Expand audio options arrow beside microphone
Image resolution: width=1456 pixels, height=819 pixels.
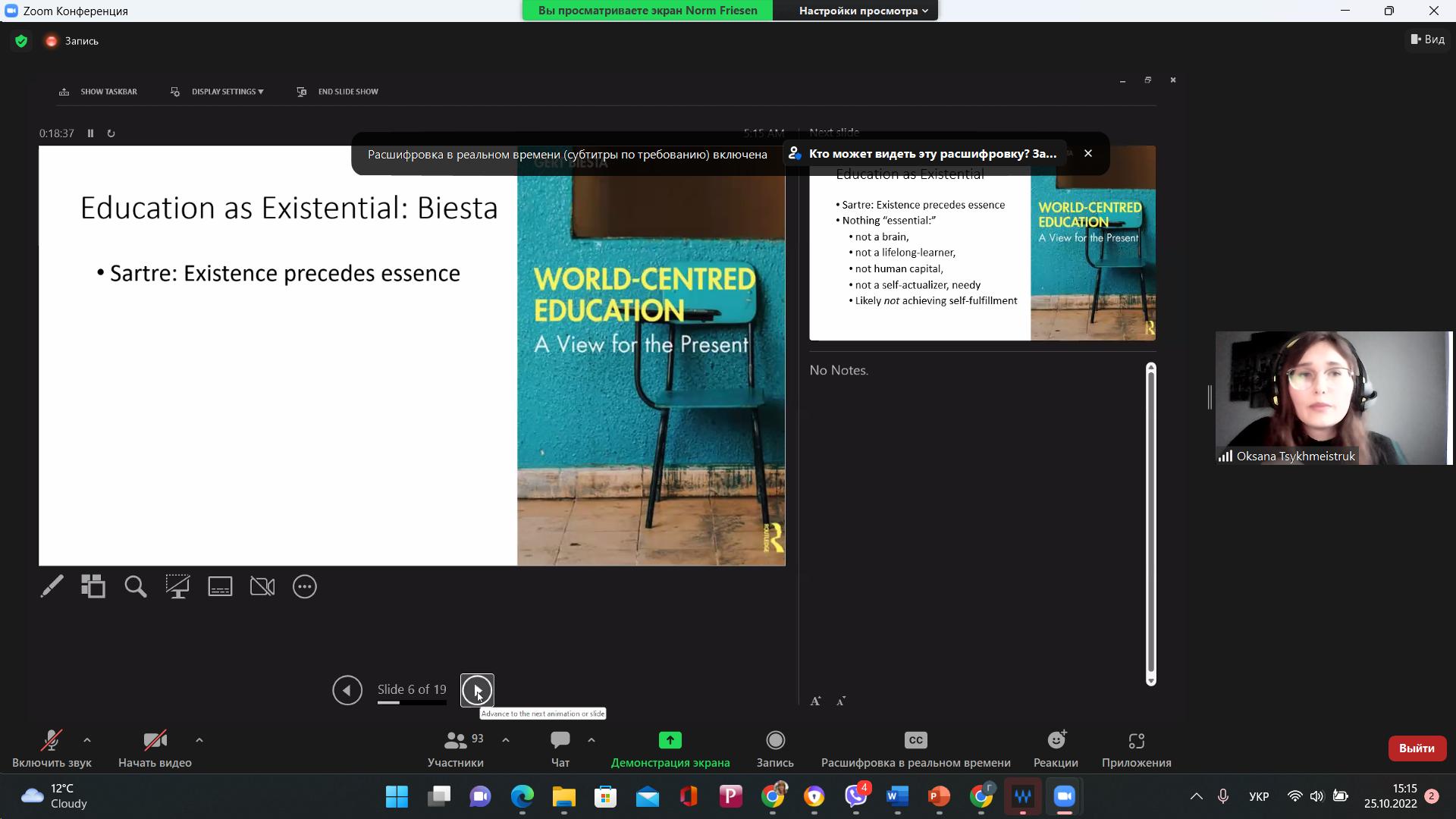[87, 740]
